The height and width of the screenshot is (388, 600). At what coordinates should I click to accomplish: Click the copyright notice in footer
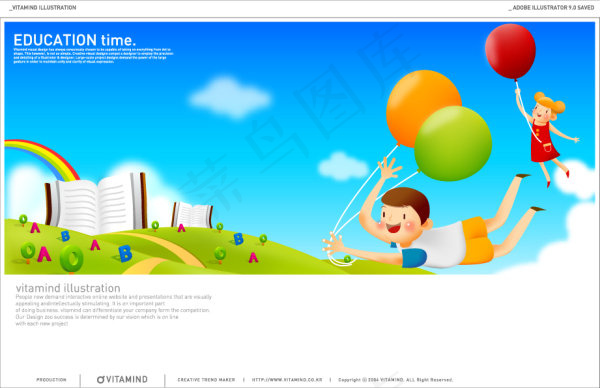(395, 380)
